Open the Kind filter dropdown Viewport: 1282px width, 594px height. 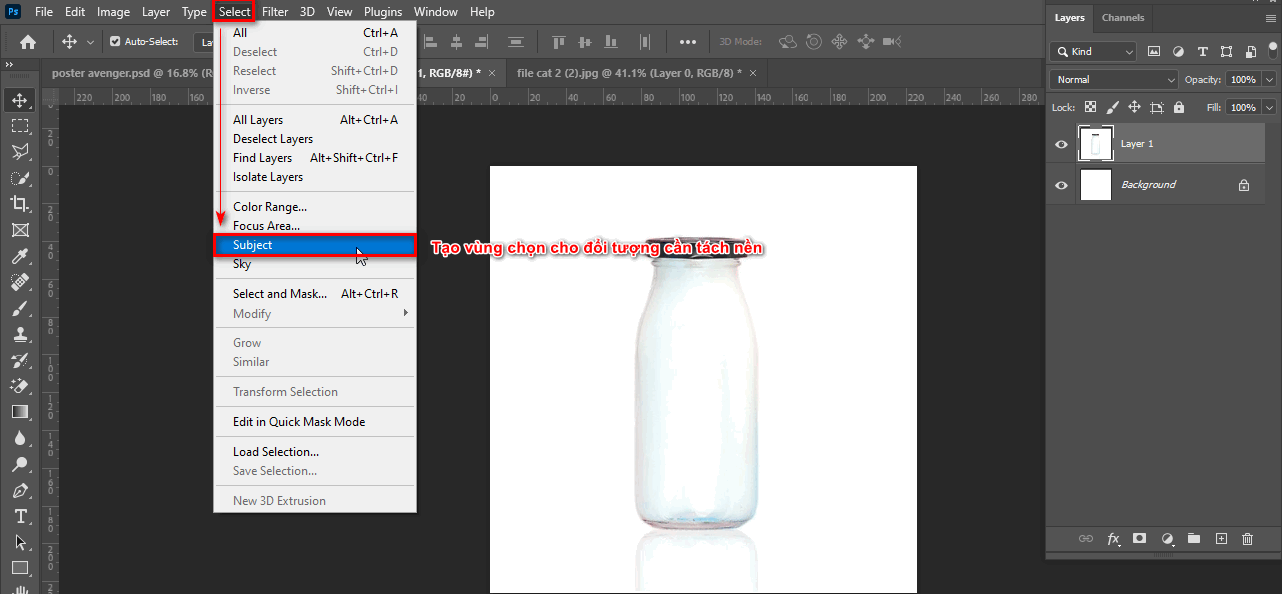[1092, 50]
